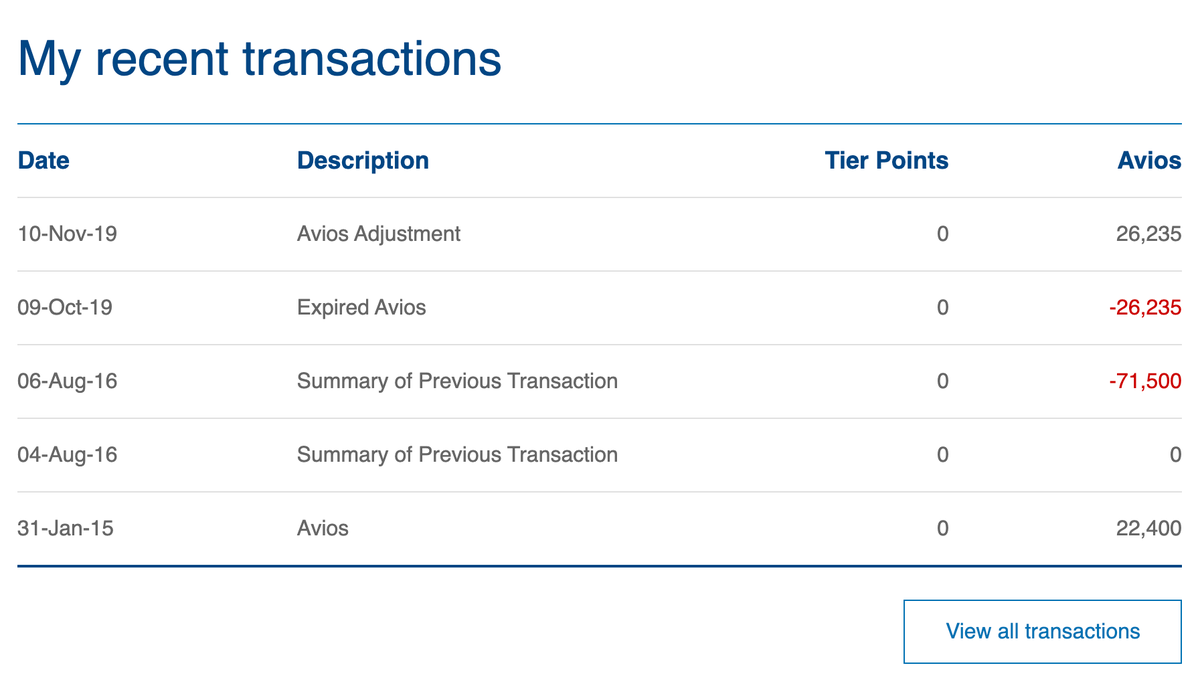Click the 26,235 Avios amount

1148,234
